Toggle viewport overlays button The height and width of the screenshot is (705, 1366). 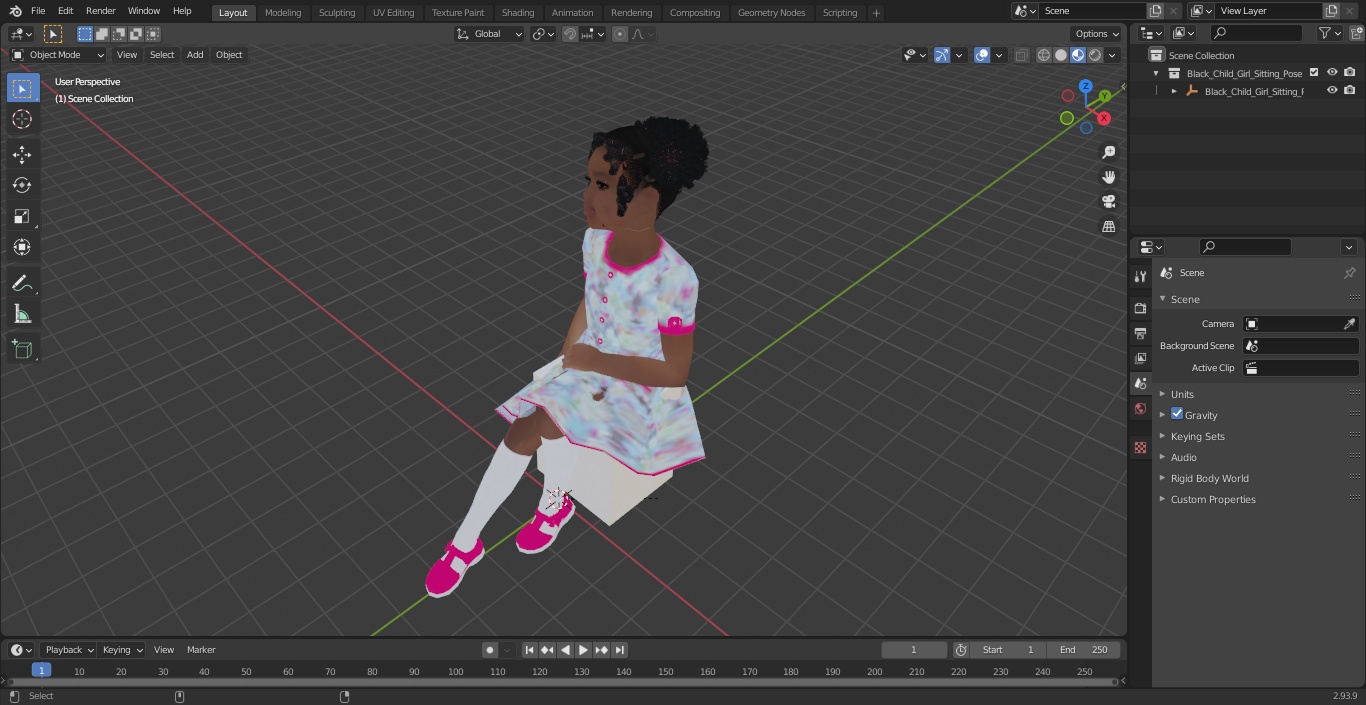pos(982,55)
